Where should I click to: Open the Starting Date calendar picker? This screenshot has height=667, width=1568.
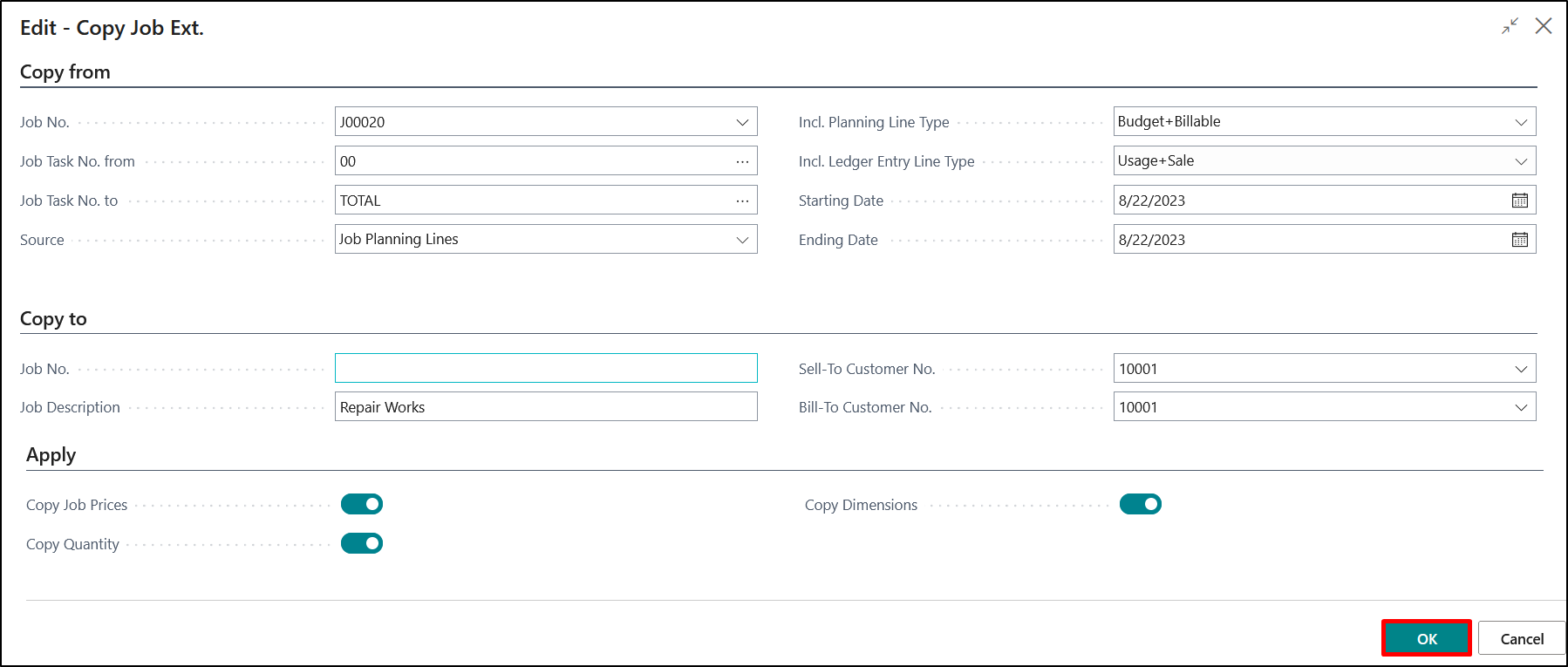(x=1519, y=201)
